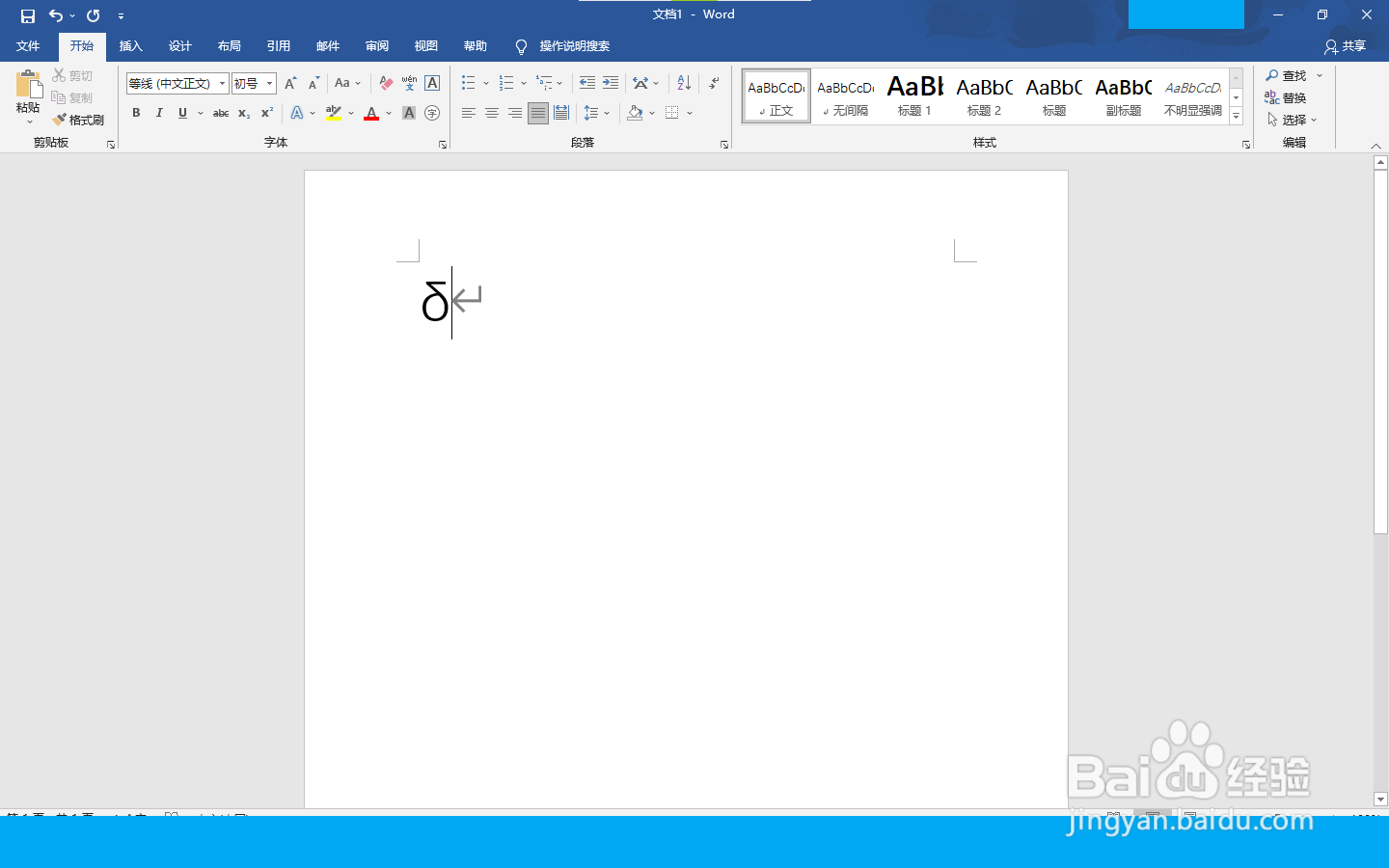Switch to the References (引用) tab
The width and height of the screenshot is (1389, 868).
coord(278,46)
